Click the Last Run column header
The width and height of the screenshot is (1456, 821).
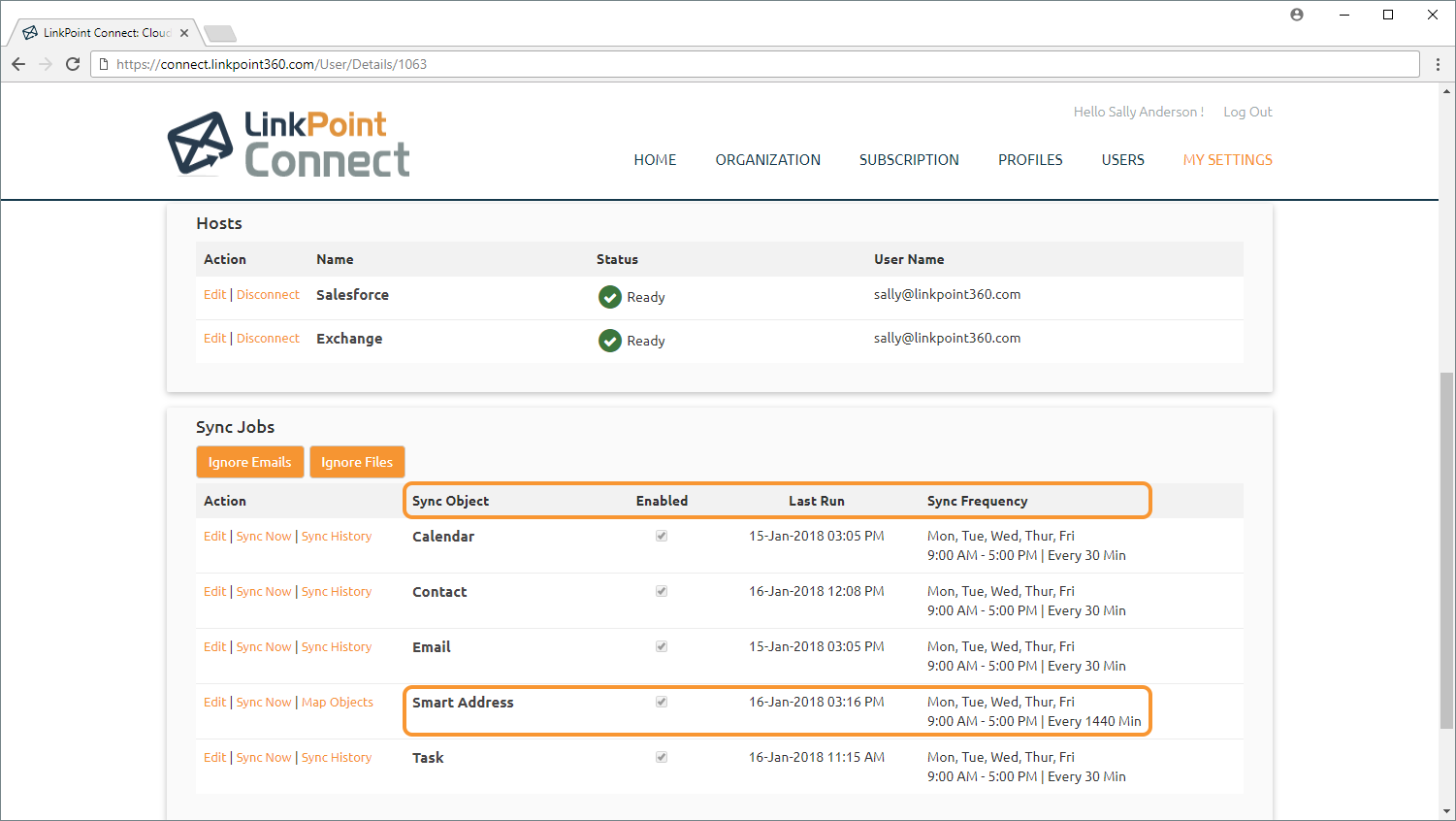[816, 501]
